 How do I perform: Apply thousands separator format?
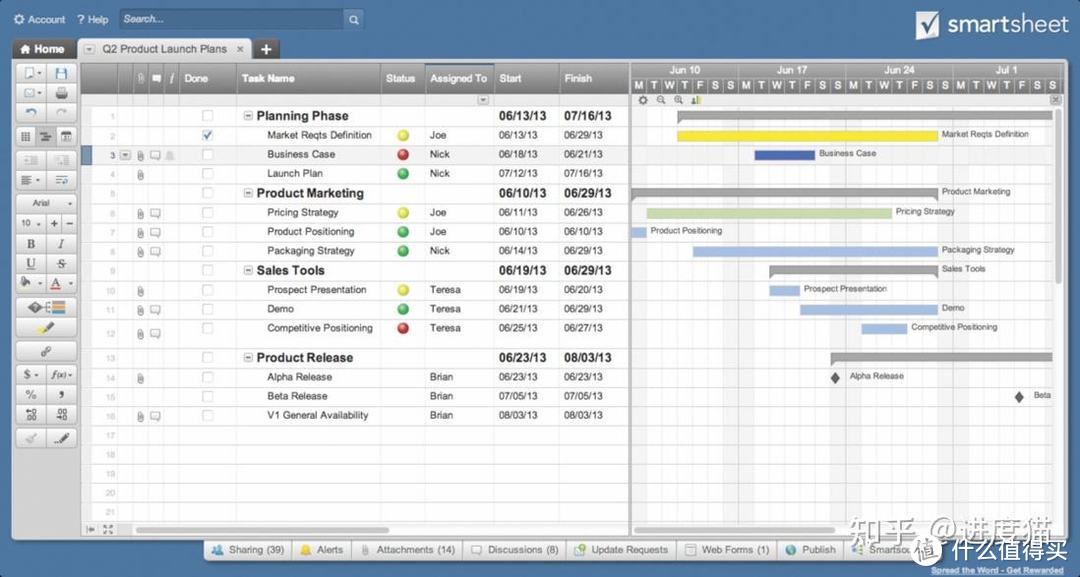point(61,395)
